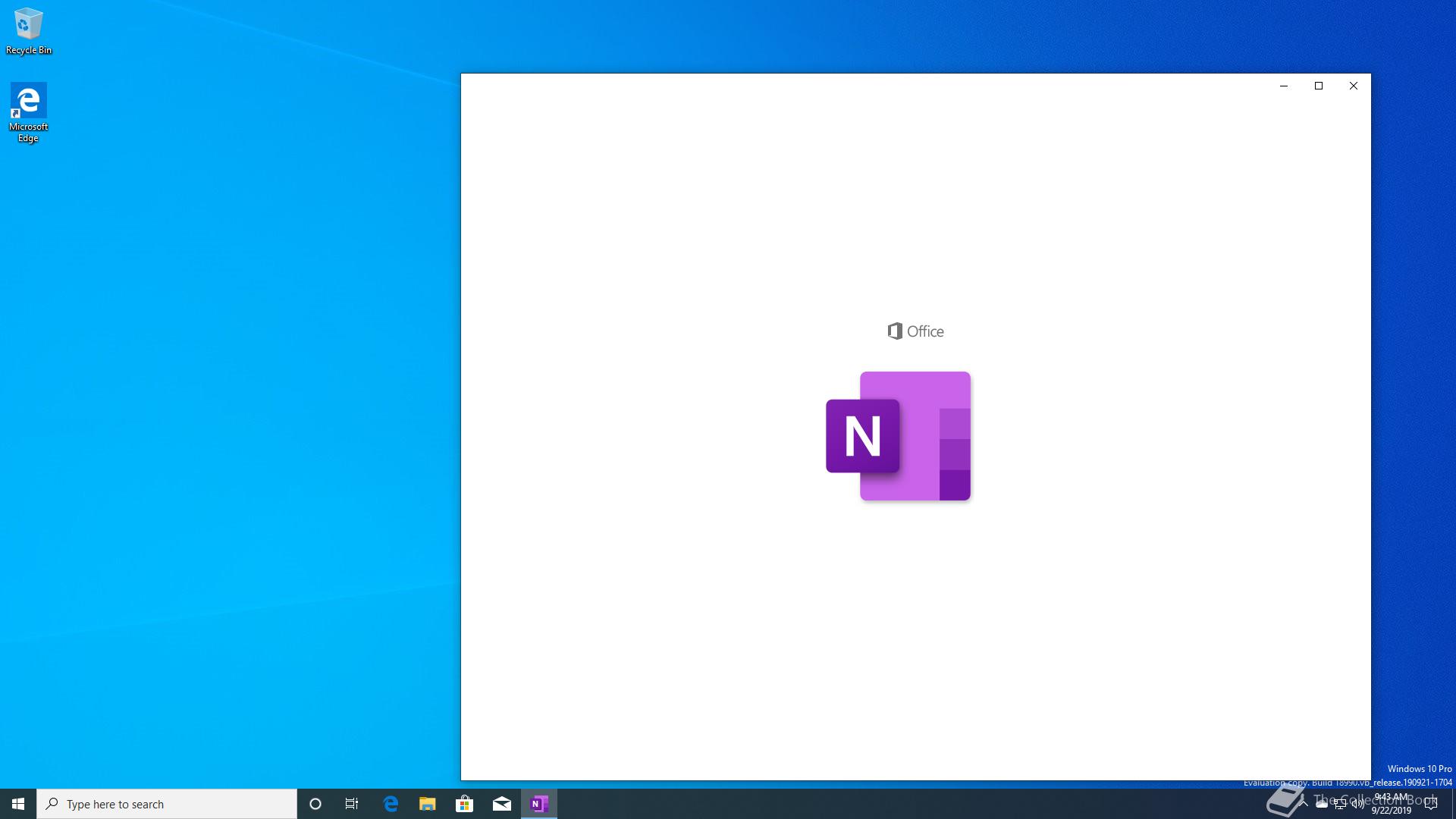Click the OneNote taskbar button

[539, 804]
